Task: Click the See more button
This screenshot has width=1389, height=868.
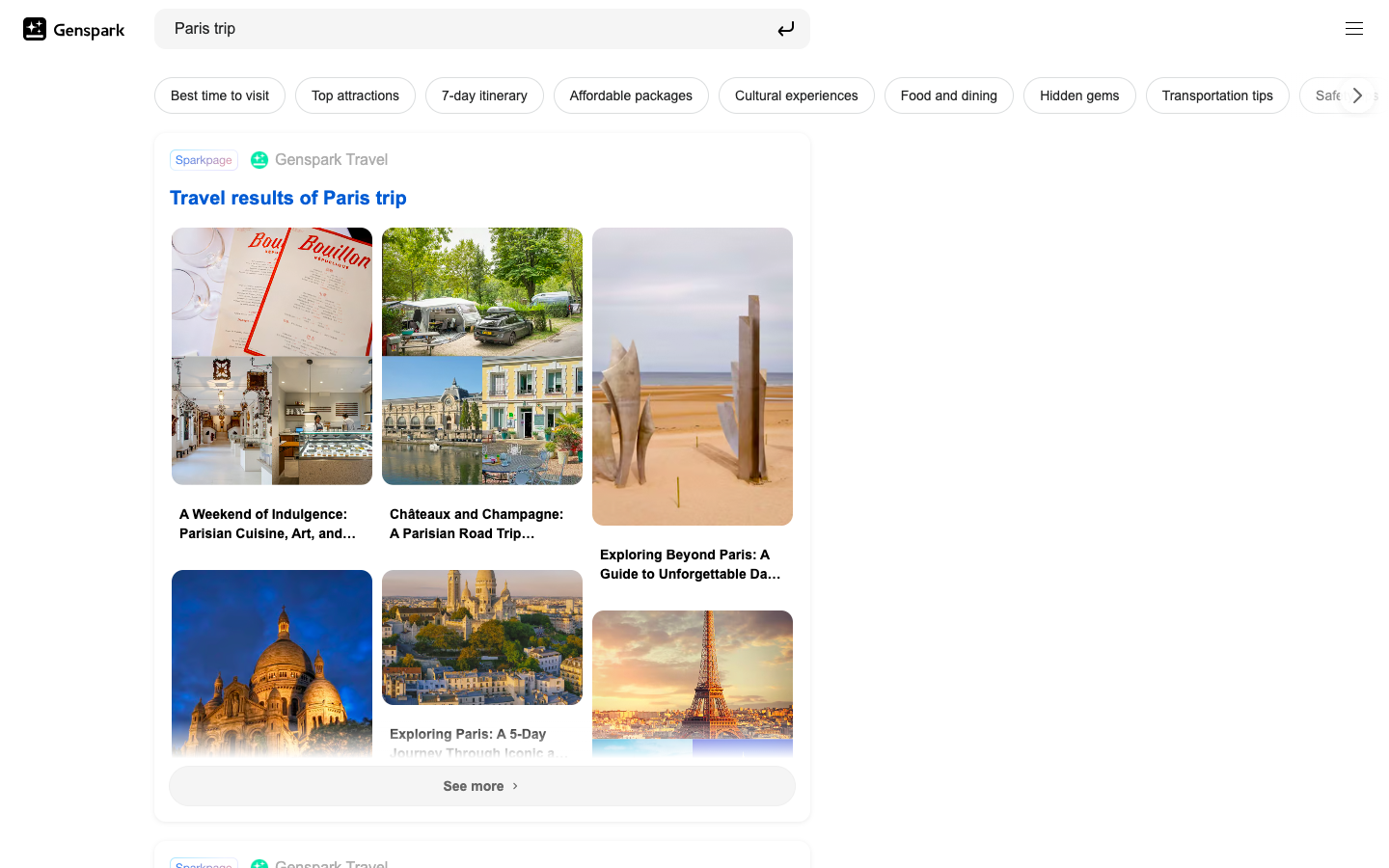Action: click(482, 786)
